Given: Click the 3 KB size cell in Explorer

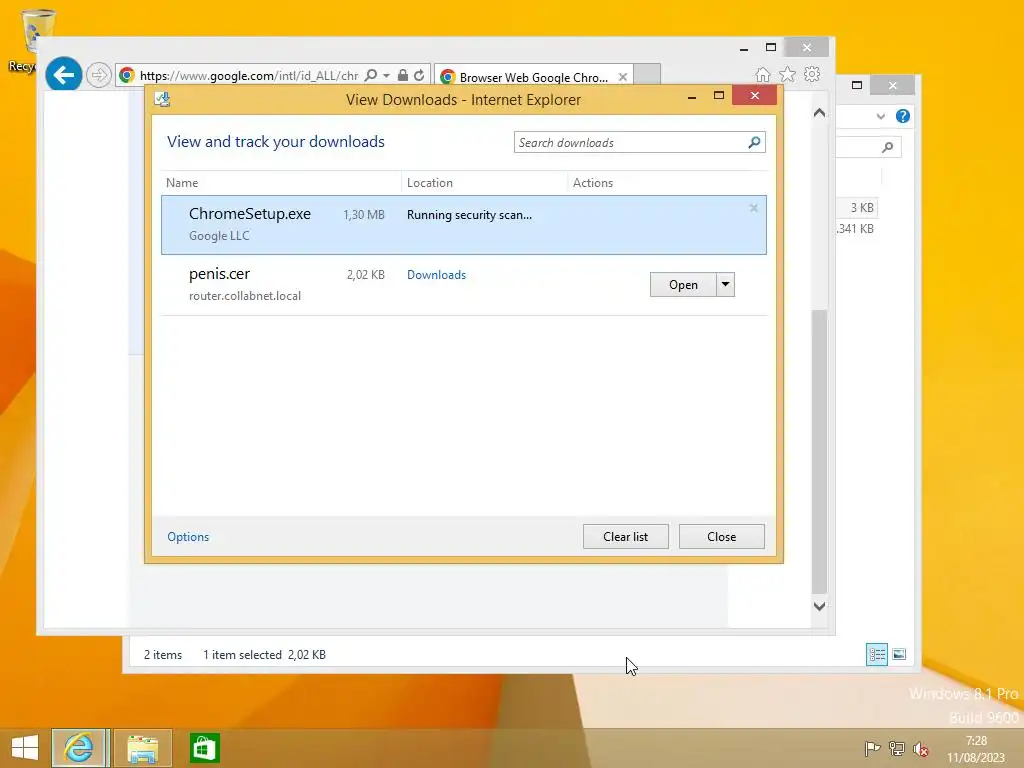Looking at the screenshot, I should [x=861, y=208].
